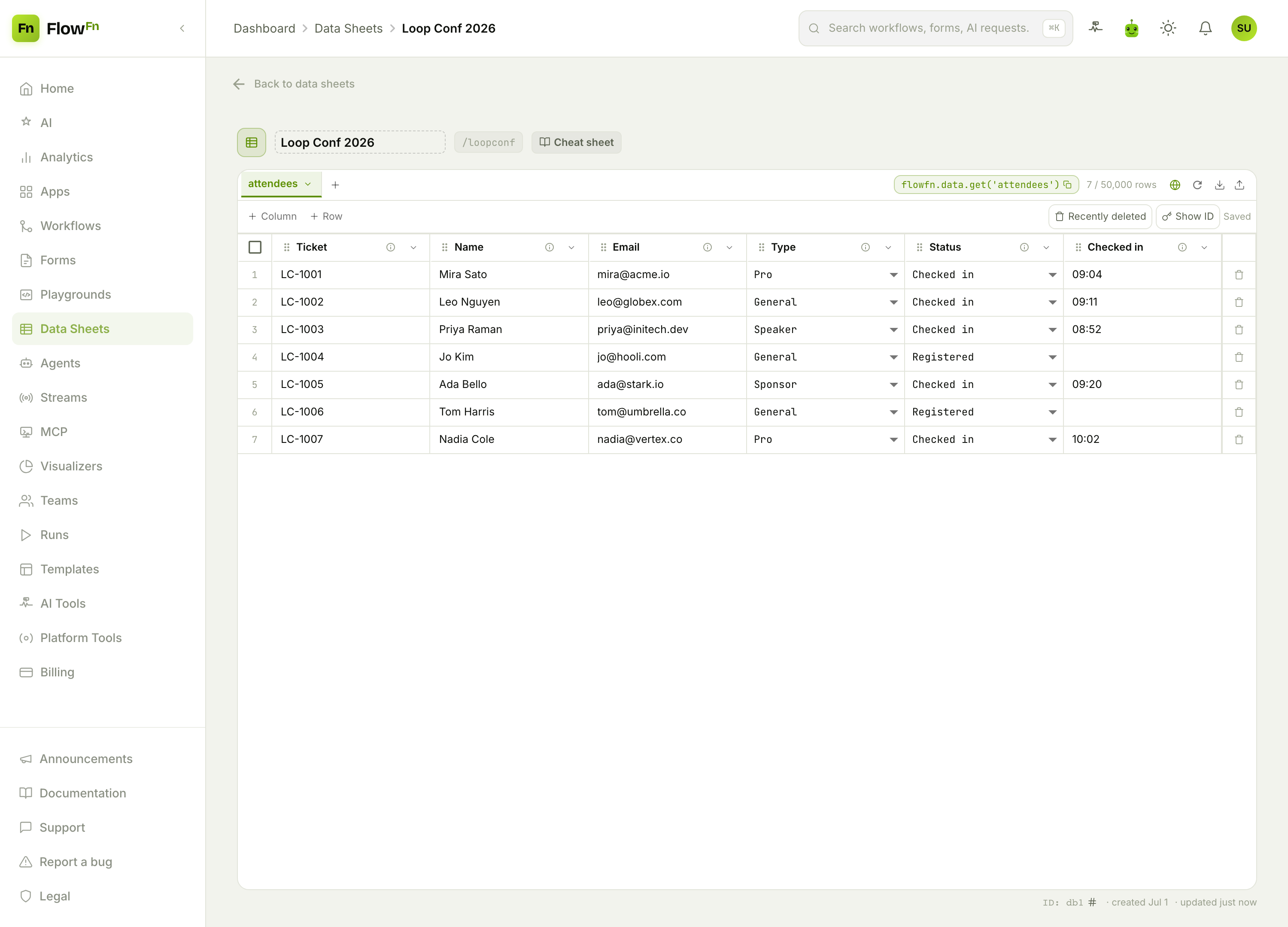Screen dimensions: 1288x927
Task: Open the AI tools icon in header
Action: (1096, 28)
